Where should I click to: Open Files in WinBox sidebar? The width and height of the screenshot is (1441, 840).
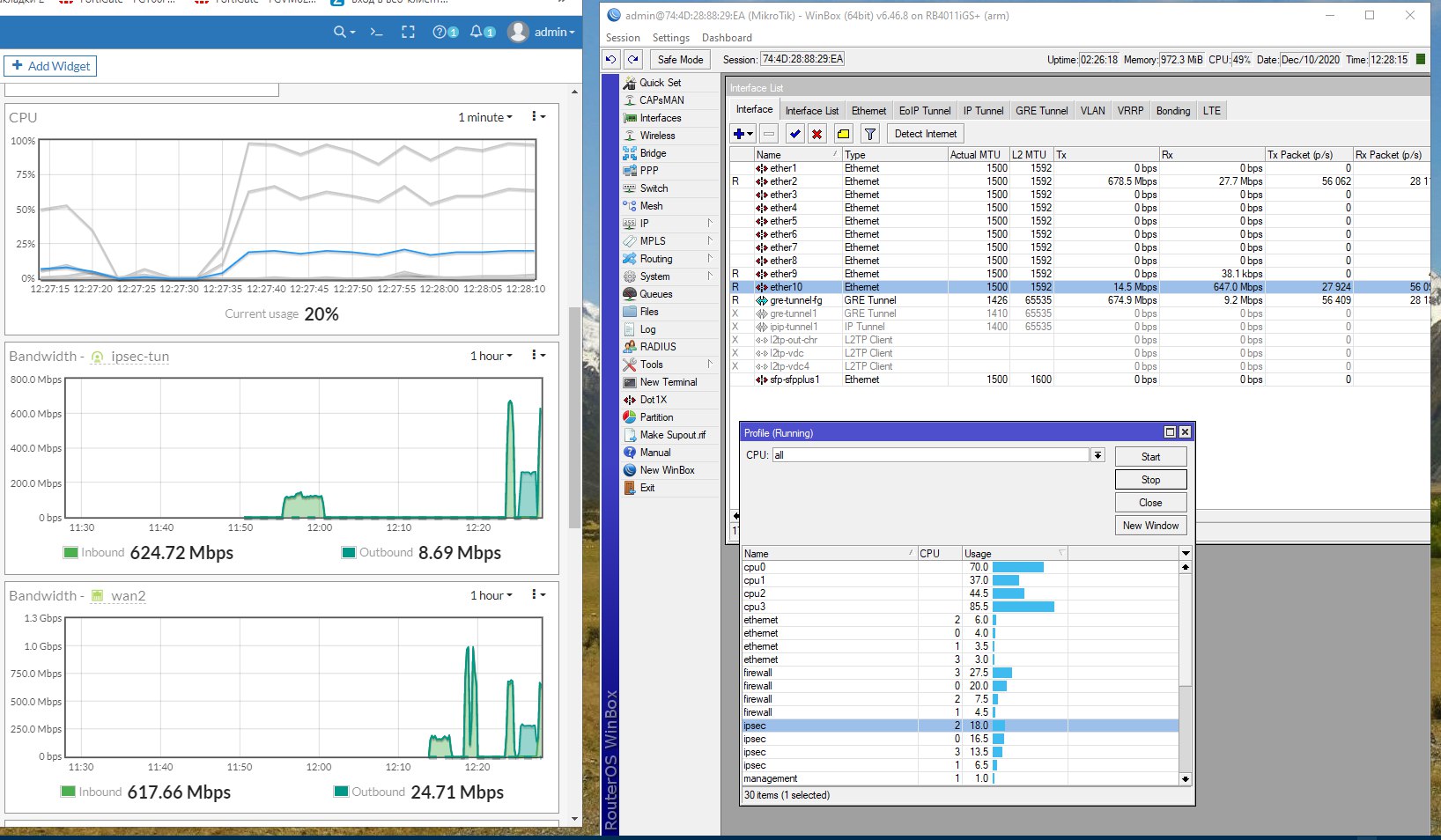coord(649,312)
